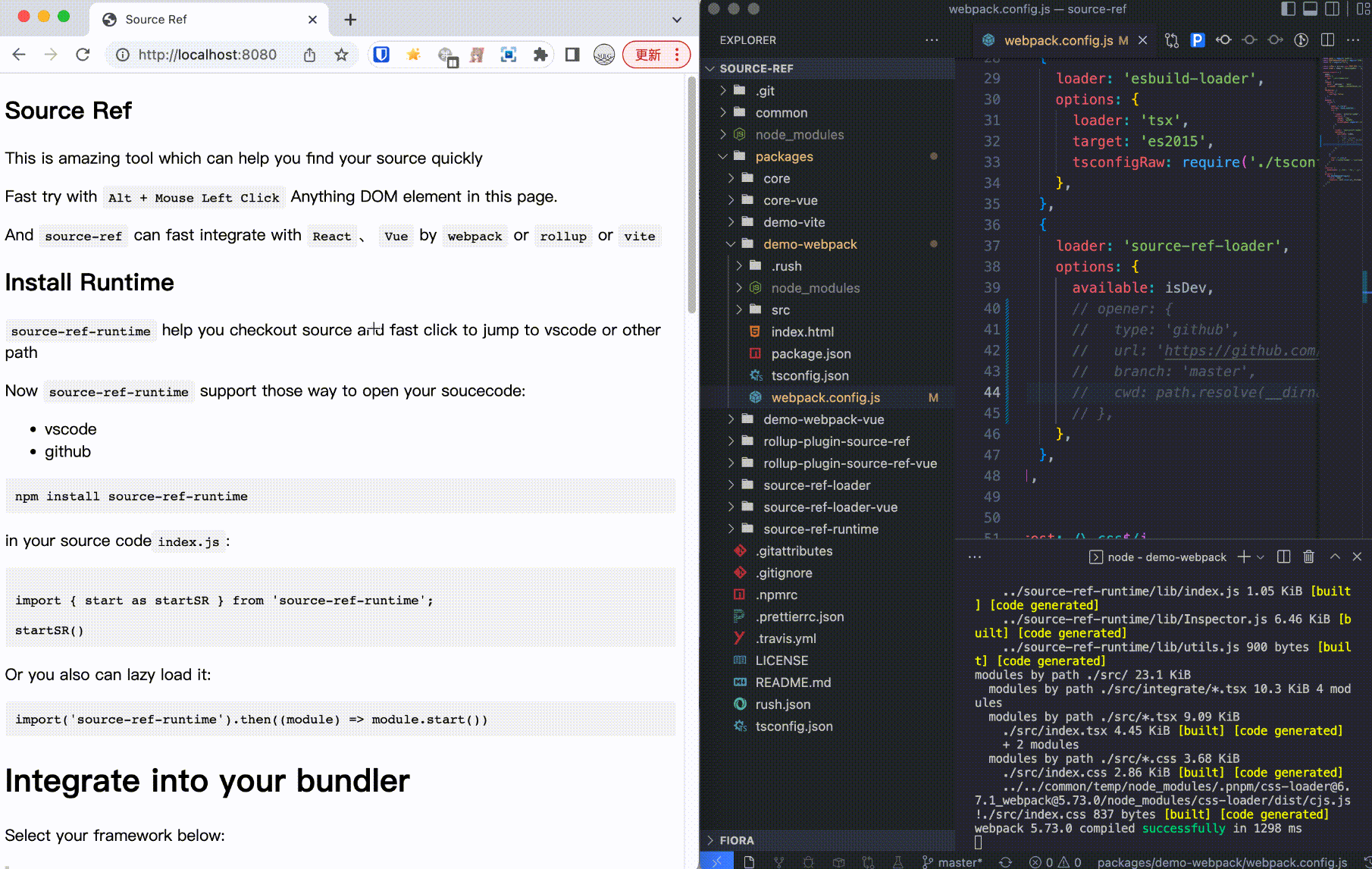Open the panel views ellipsis menu
The image size is (1372, 869).
point(975,557)
